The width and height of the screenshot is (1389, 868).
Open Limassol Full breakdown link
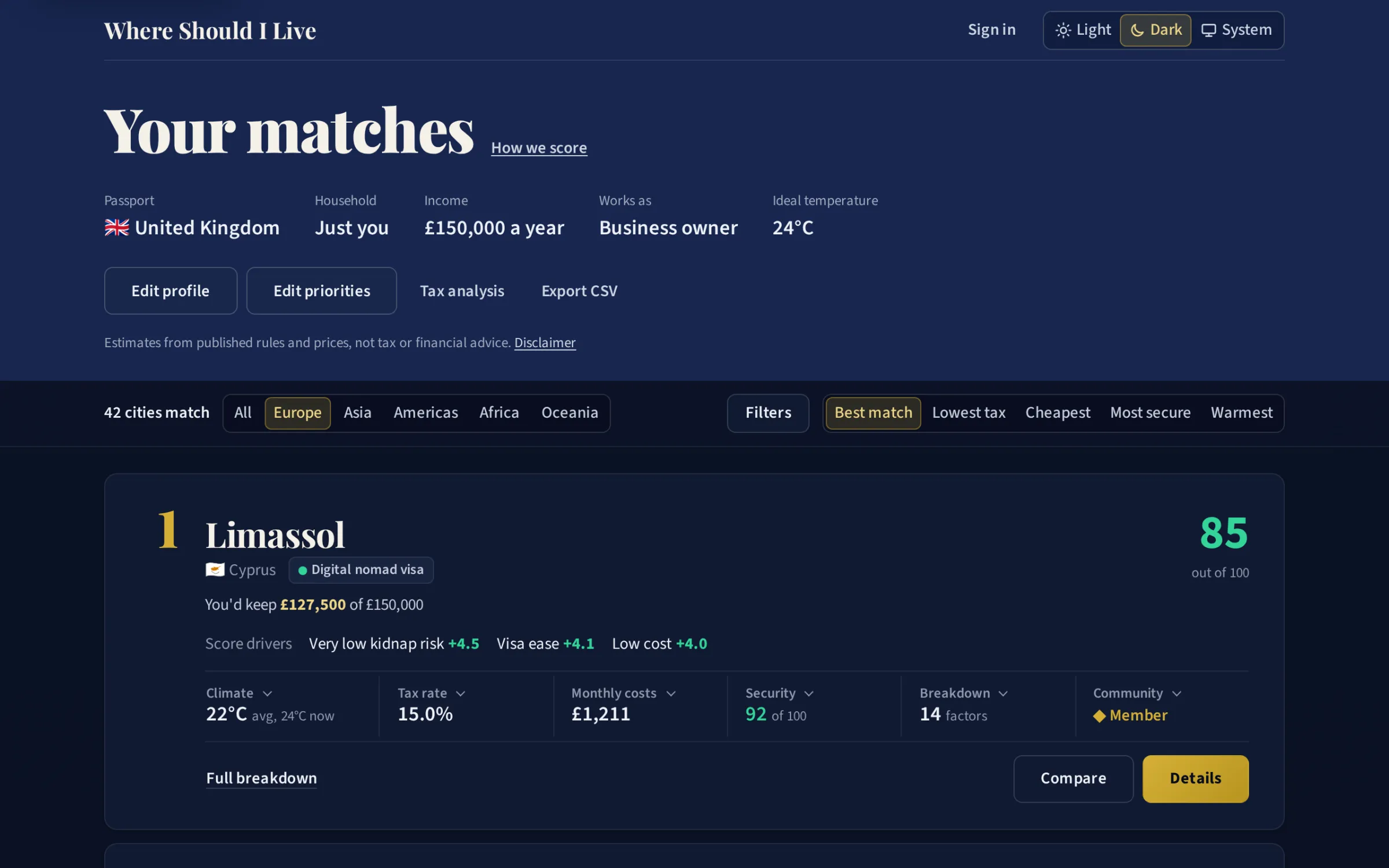(262, 778)
